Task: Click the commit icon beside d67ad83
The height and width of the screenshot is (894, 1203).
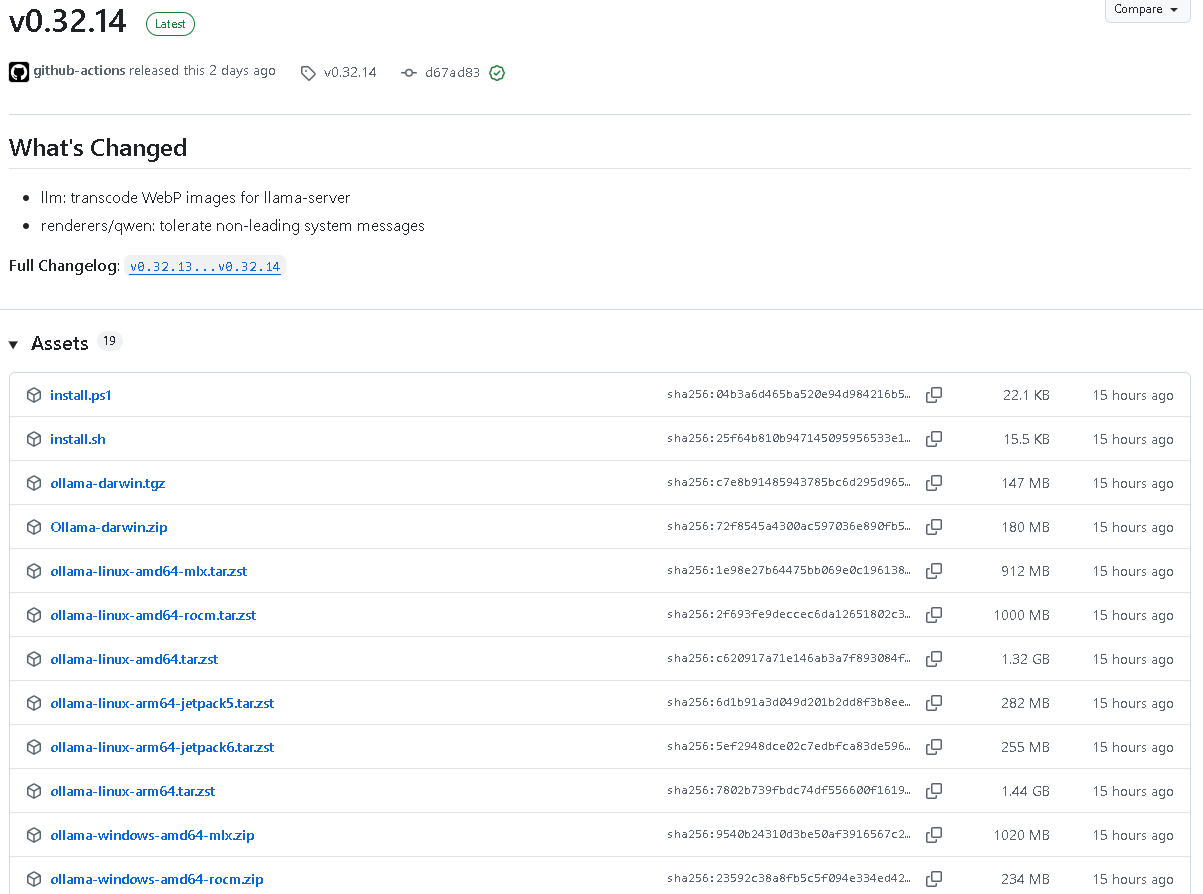Action: (408, 73)
